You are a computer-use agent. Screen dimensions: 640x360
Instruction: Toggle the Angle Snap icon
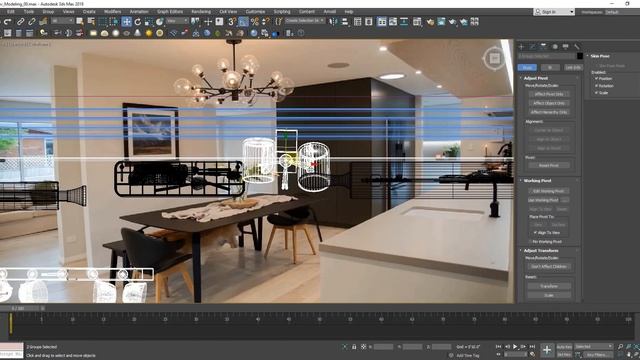[243, 22]
